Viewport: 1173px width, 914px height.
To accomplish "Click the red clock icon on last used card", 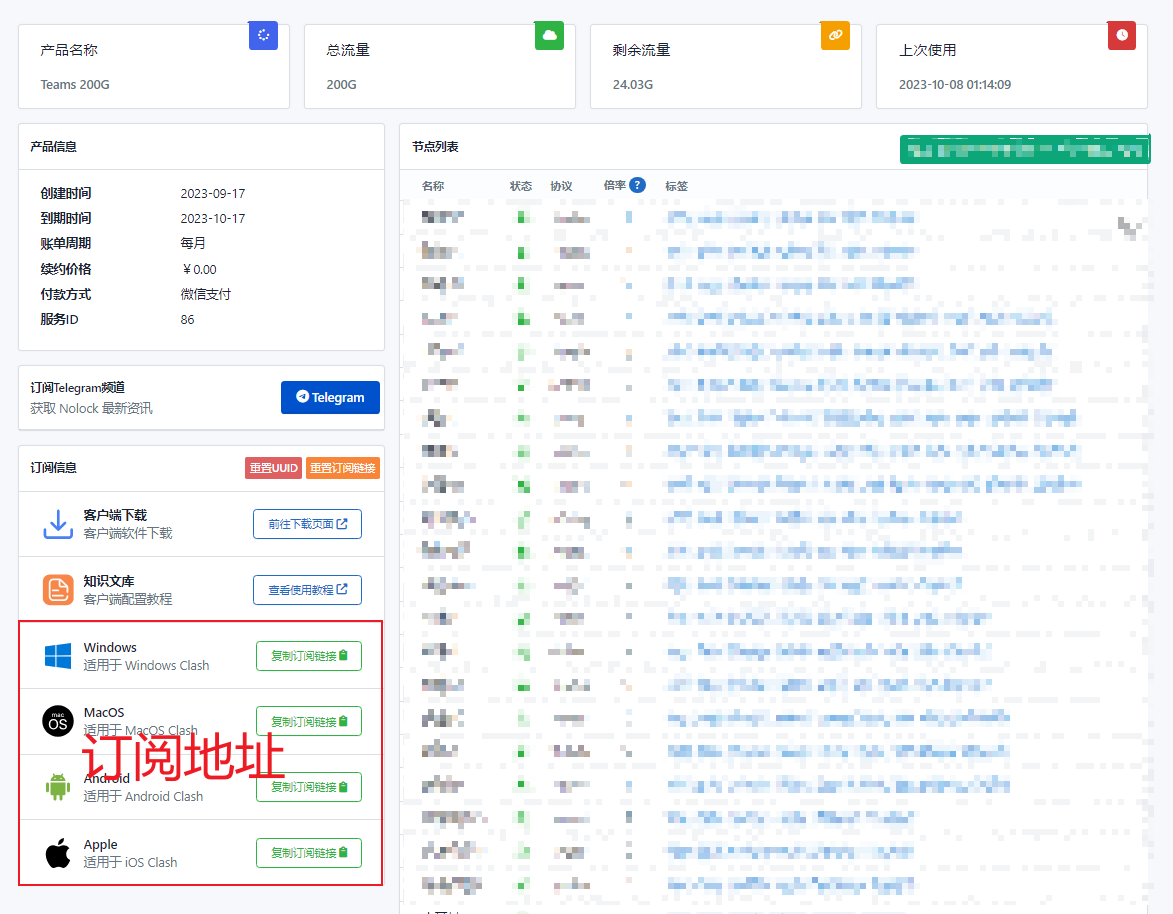I will pos(1122,35).
